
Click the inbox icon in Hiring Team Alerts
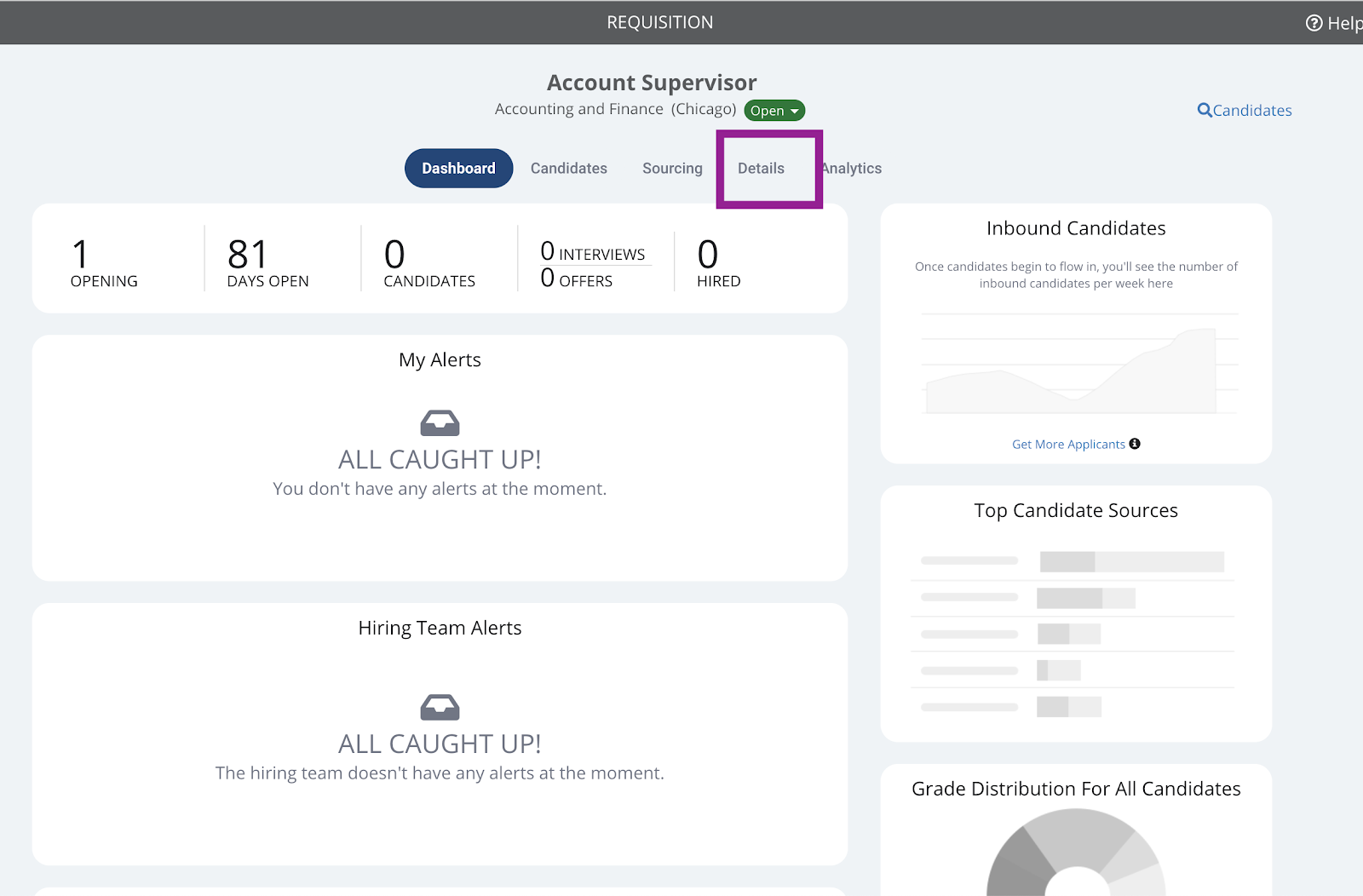[x=440, y=707]
